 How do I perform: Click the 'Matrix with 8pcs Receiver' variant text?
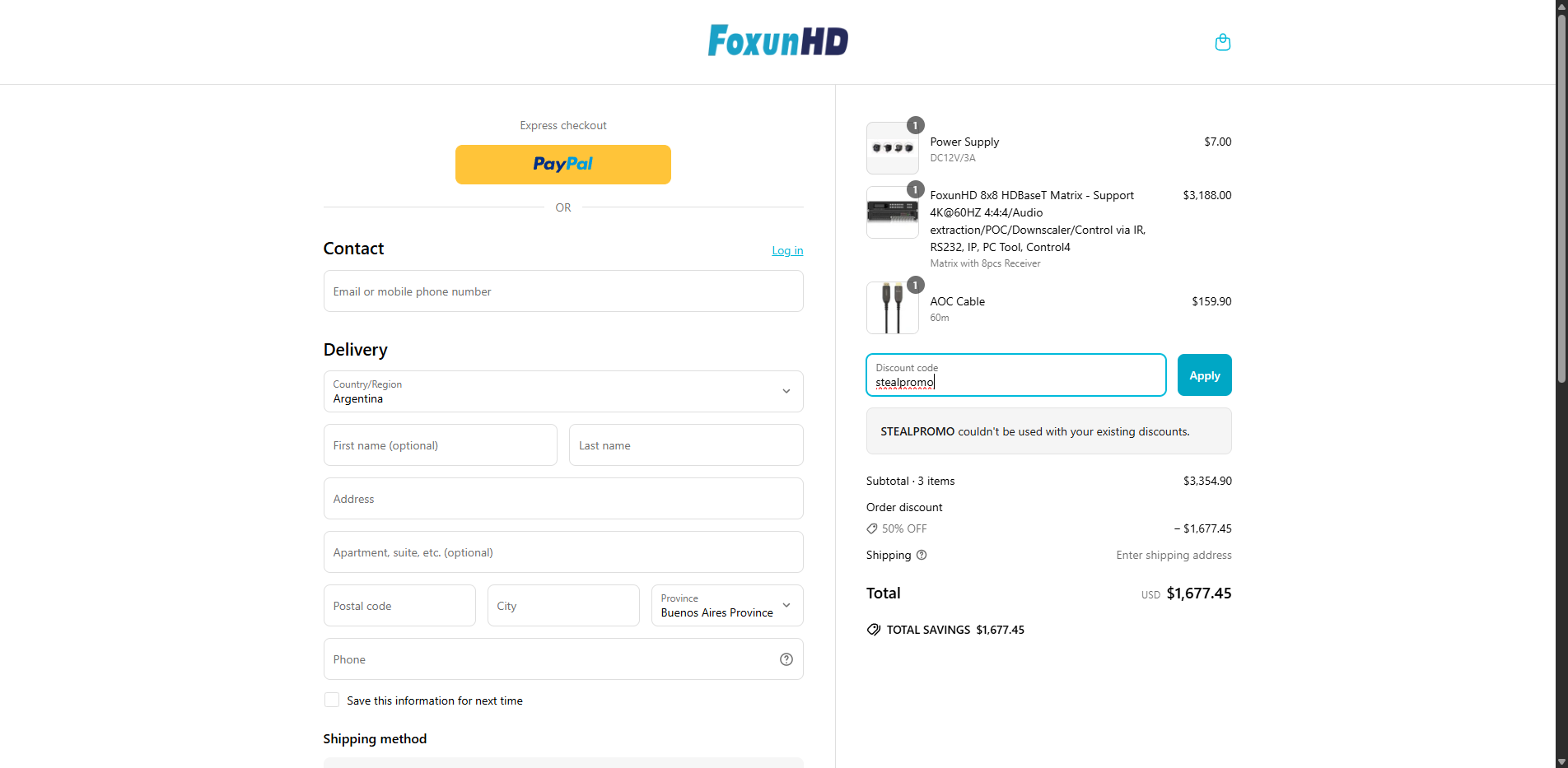click(985, 263)
